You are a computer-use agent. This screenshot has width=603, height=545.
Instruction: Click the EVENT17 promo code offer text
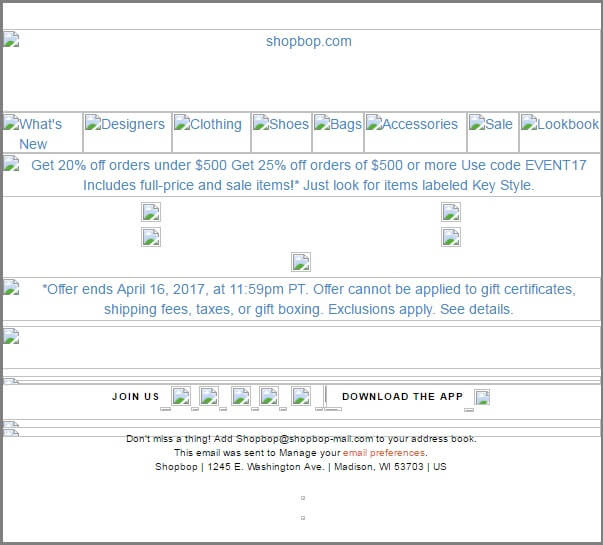tap(309, 175)
